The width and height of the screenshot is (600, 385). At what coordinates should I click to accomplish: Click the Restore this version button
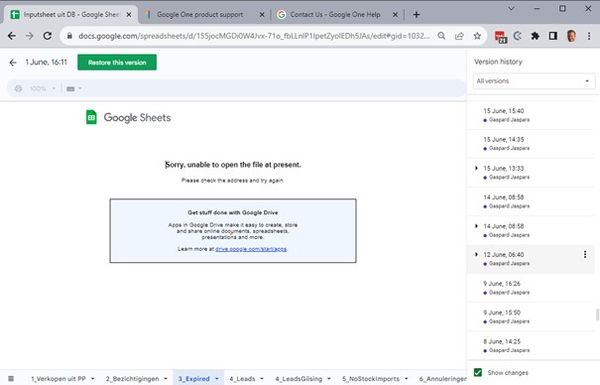coord(117,62)
